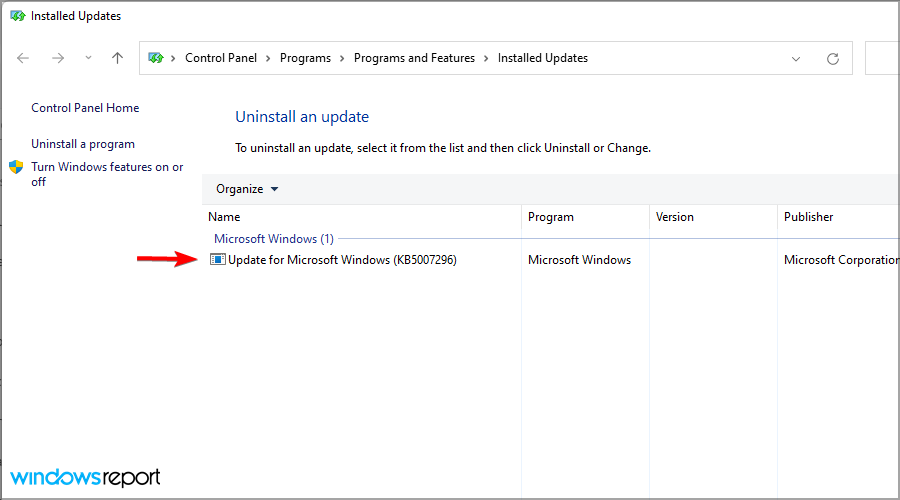
Task: Click the Up directory arrow
Action: pos(117,58)
